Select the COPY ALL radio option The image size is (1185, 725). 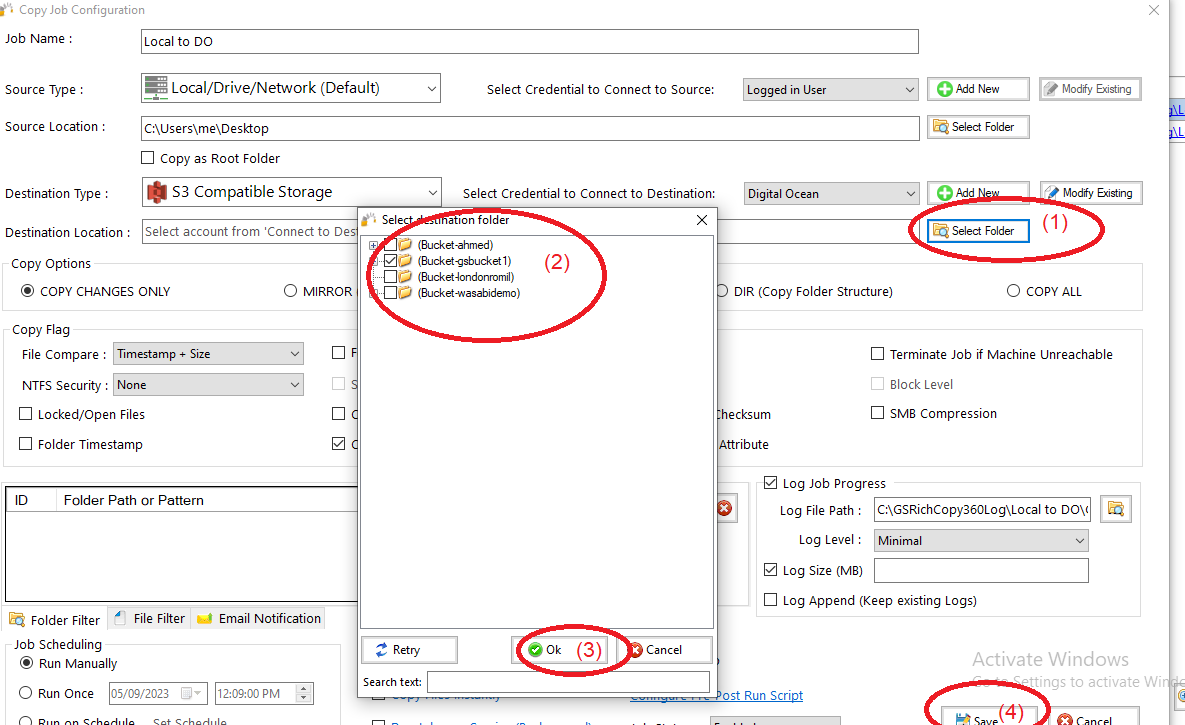[1015, 291]
